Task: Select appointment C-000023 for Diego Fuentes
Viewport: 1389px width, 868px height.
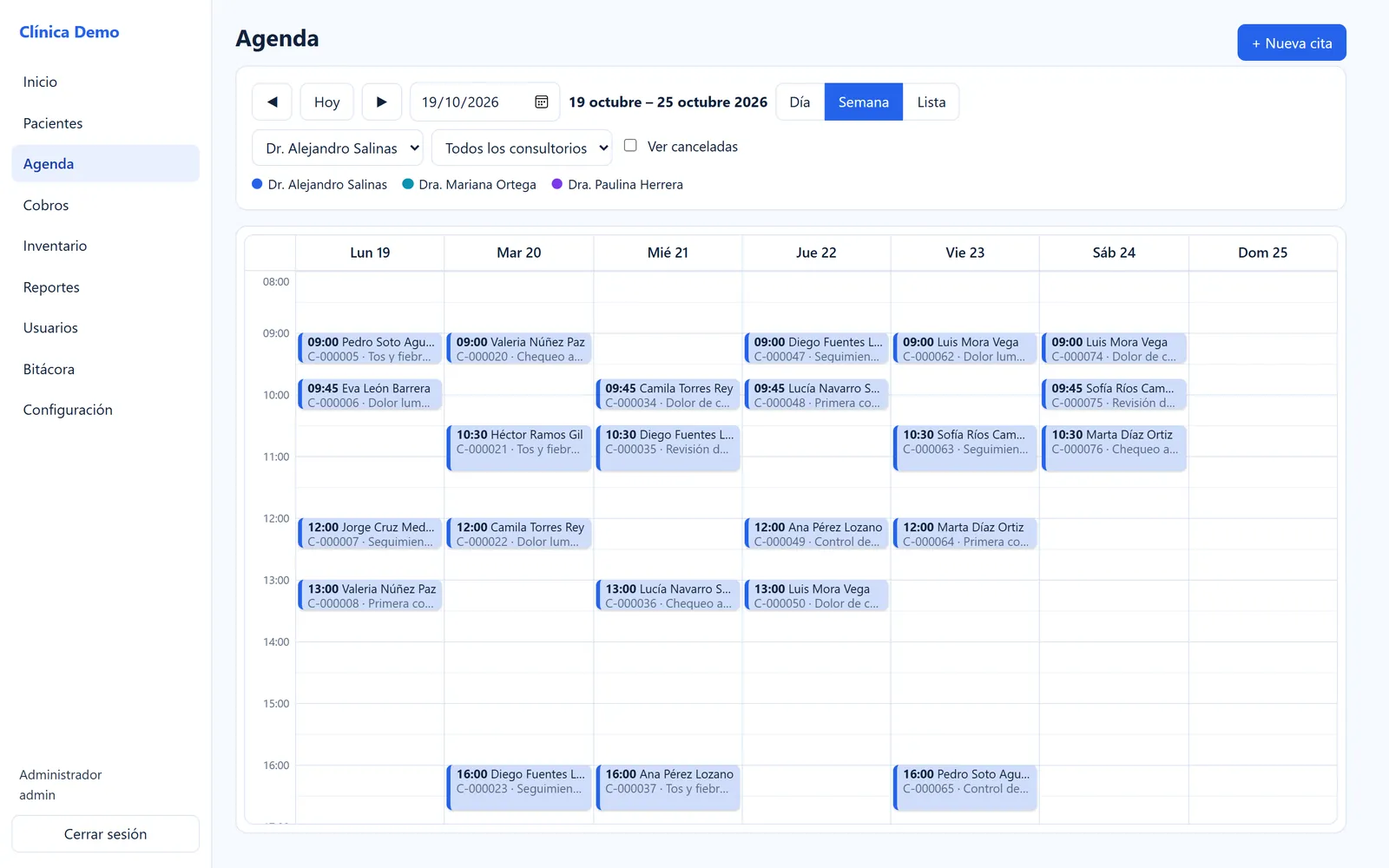Action: [519, 787]
